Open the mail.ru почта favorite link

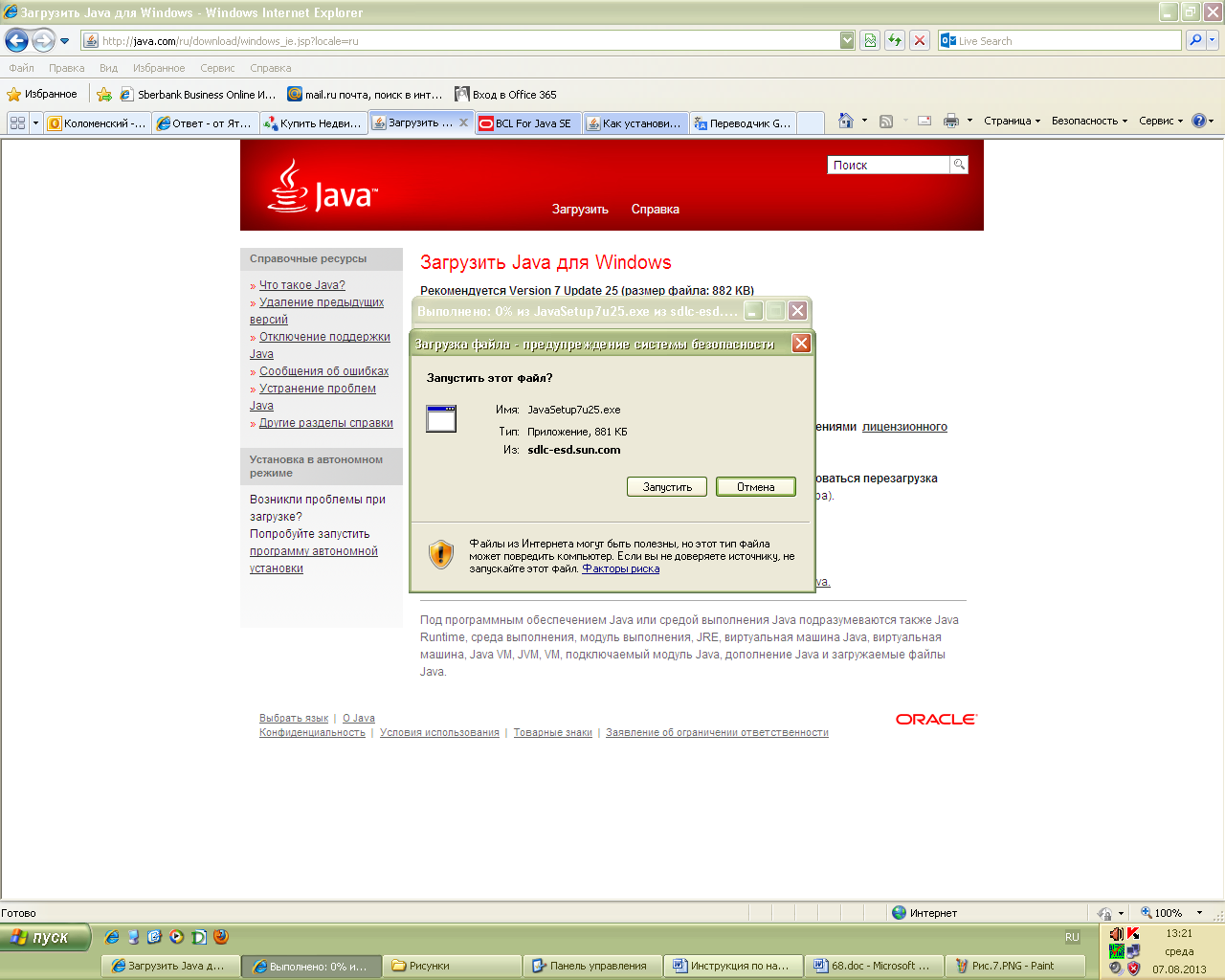366,95
